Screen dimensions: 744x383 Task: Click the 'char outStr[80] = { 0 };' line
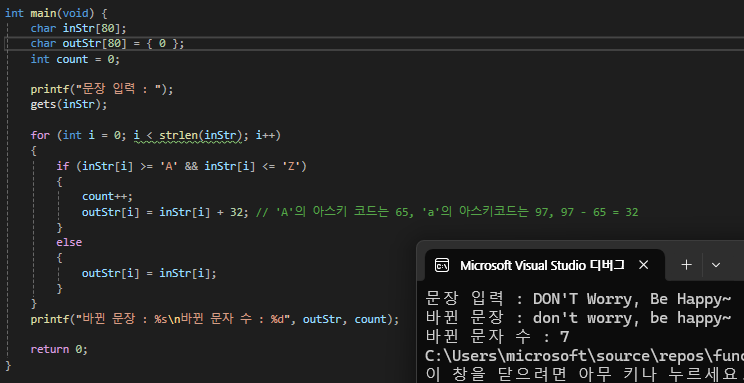click(107, 44)
